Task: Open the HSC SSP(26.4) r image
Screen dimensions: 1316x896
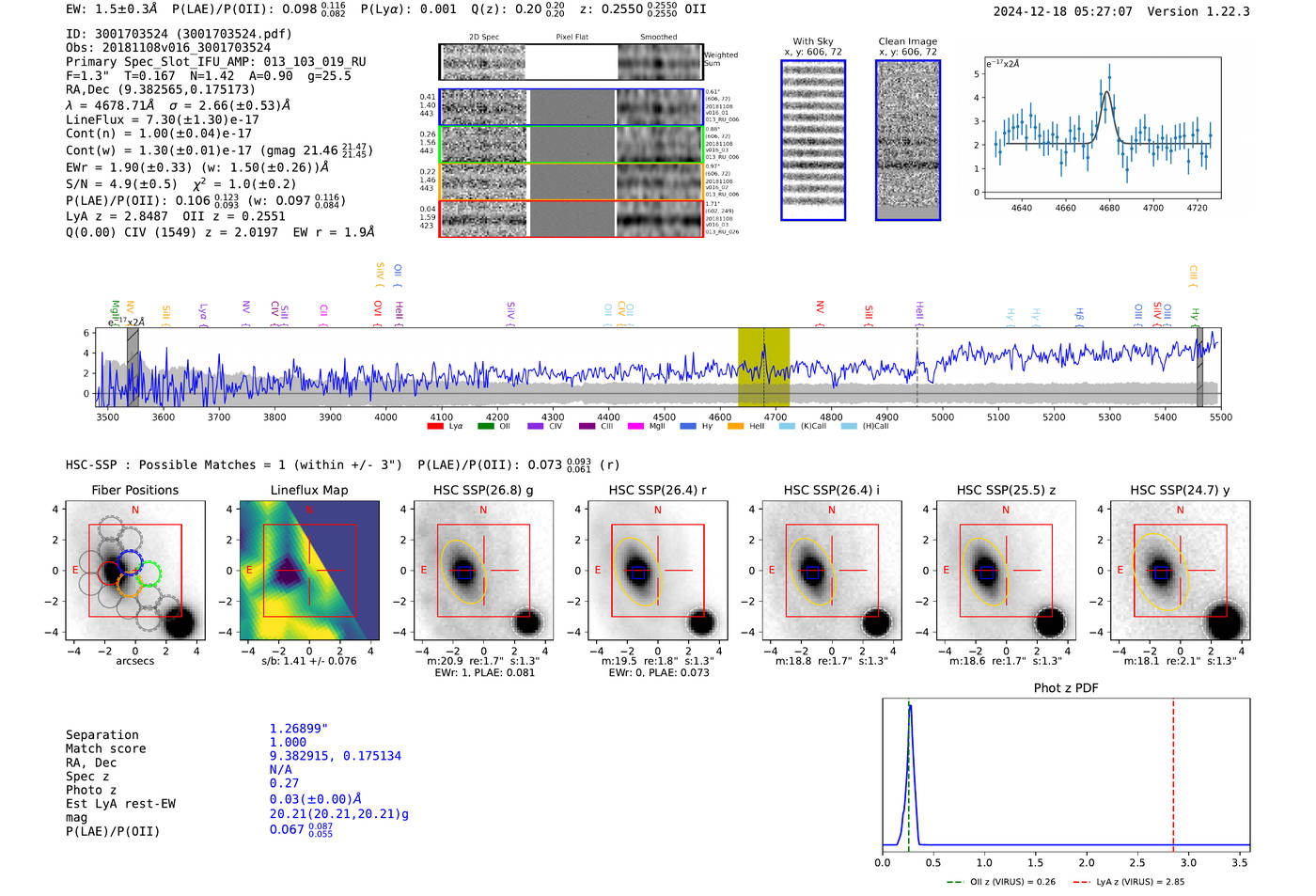Action: (x=657, y=570)
